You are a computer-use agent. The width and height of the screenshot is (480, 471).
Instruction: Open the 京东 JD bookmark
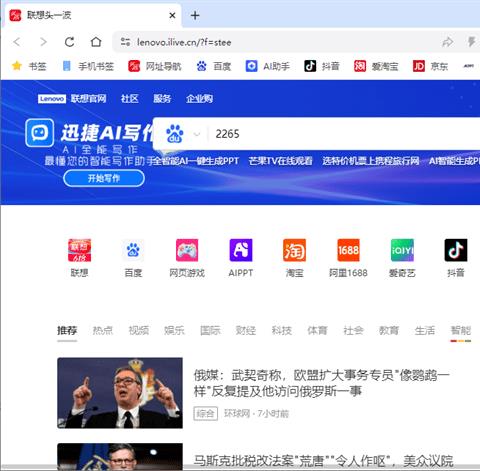pos(430,66)
